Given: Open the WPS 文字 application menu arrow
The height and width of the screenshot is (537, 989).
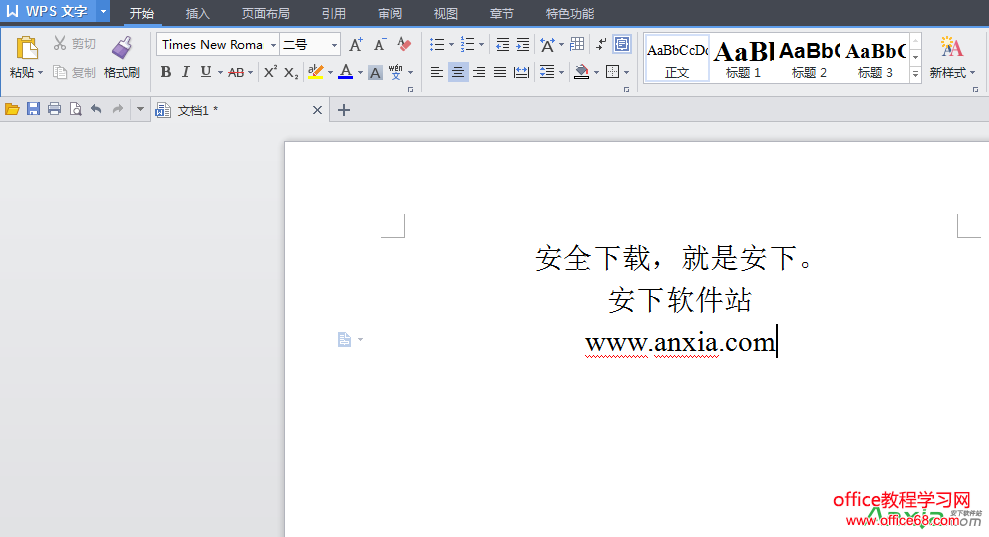Looking at the screenshot, I should pyautogui.click(x=103, y=11).
